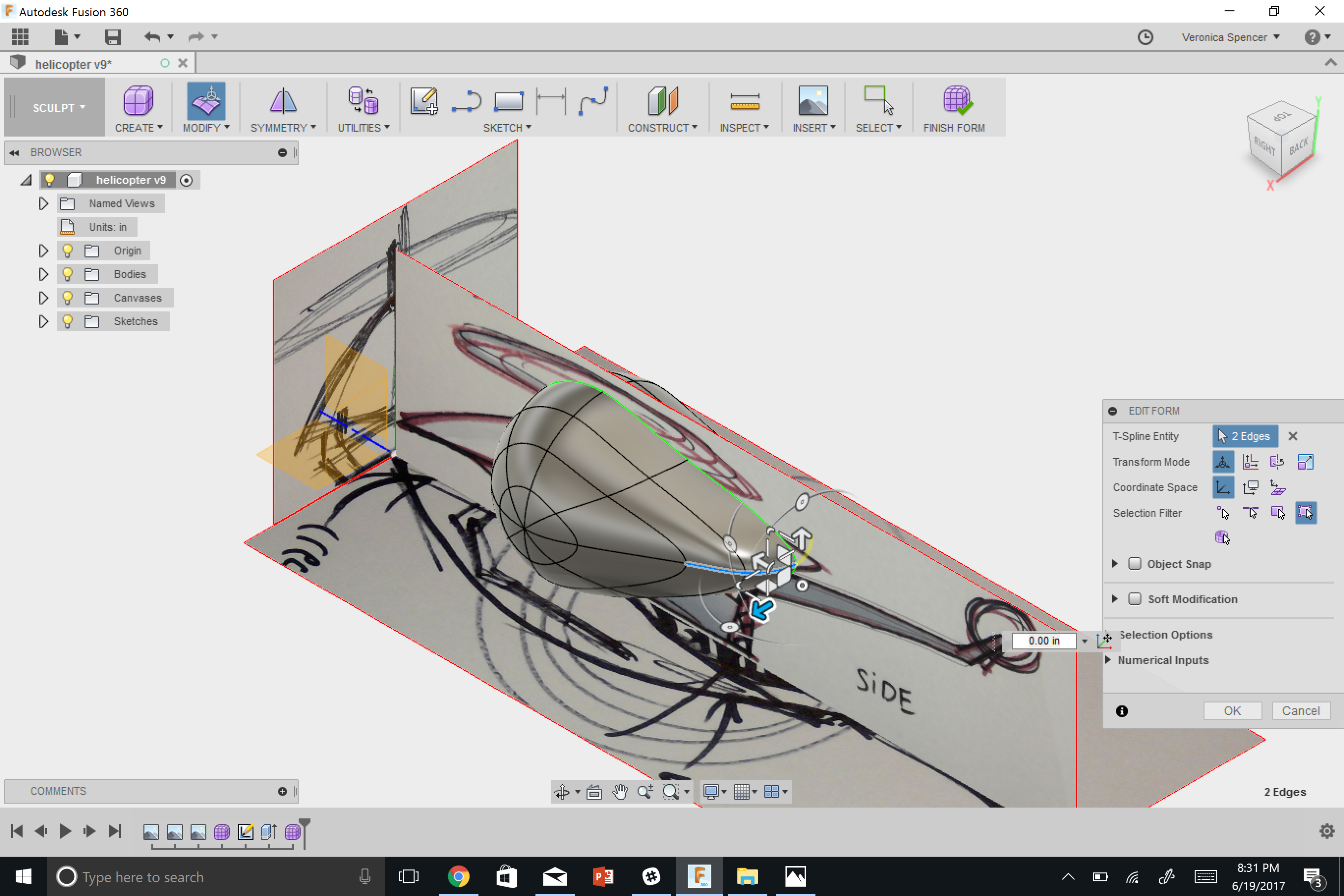The image size is (1344, 896).
Task: Select the Measure ruler icon under Inspect
Action: point(744,102)
